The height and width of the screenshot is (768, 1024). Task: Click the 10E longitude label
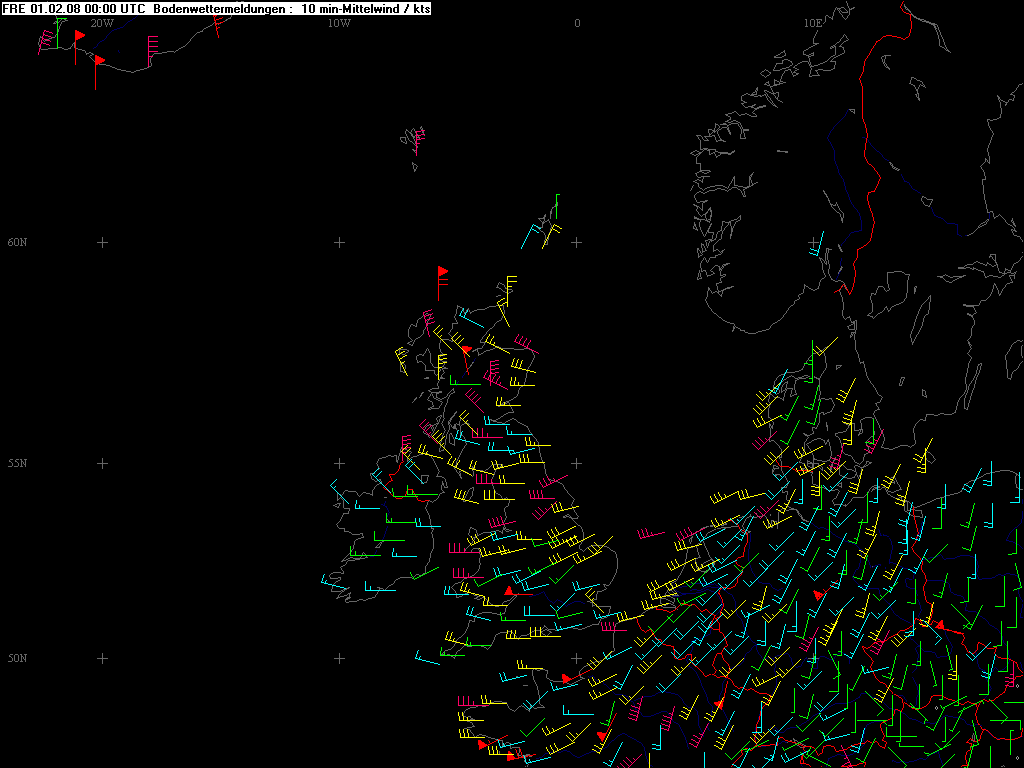812,23
